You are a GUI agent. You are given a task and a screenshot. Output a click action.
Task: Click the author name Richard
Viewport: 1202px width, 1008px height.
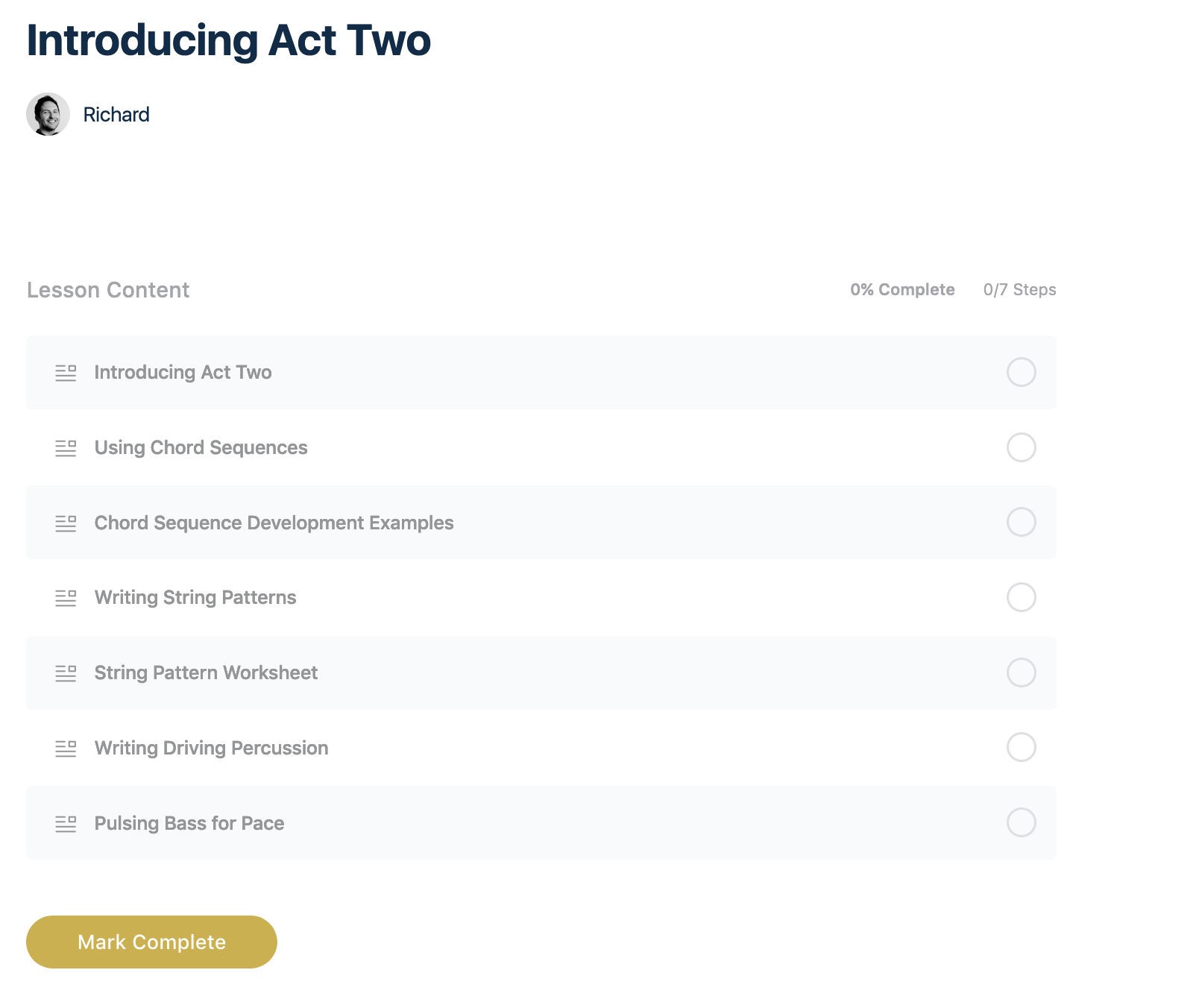click(x=116, y=114)
